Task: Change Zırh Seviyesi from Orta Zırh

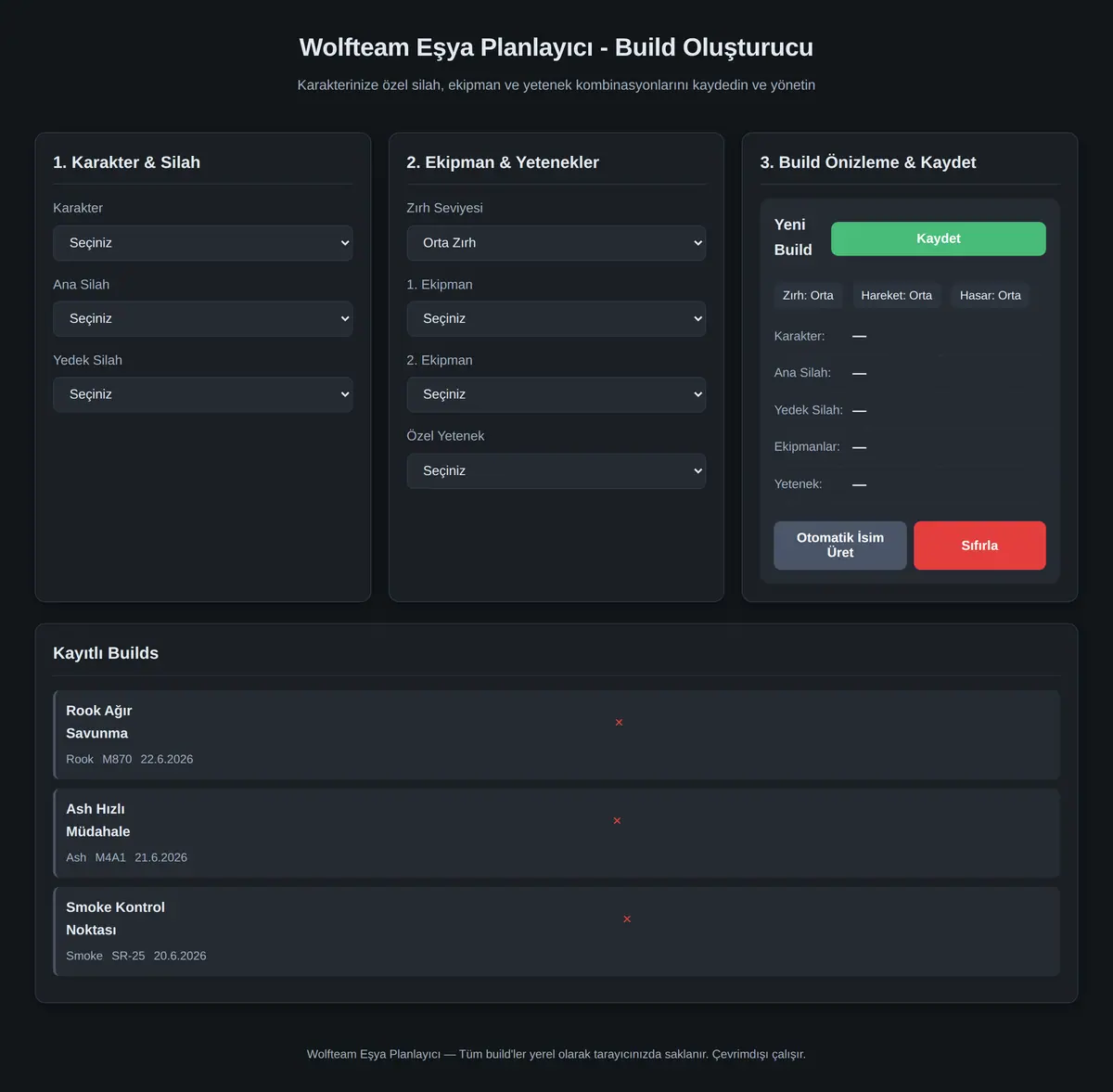Action: 556,243
